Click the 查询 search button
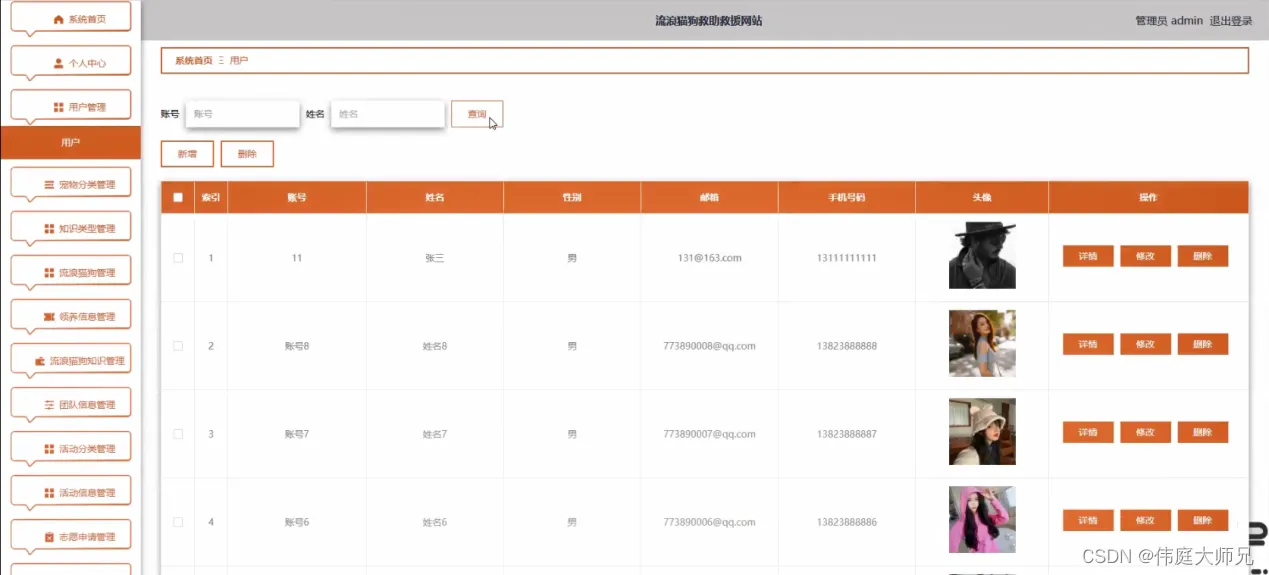The width and height of the screenshot is (1269, 575). tap(477, 114)
